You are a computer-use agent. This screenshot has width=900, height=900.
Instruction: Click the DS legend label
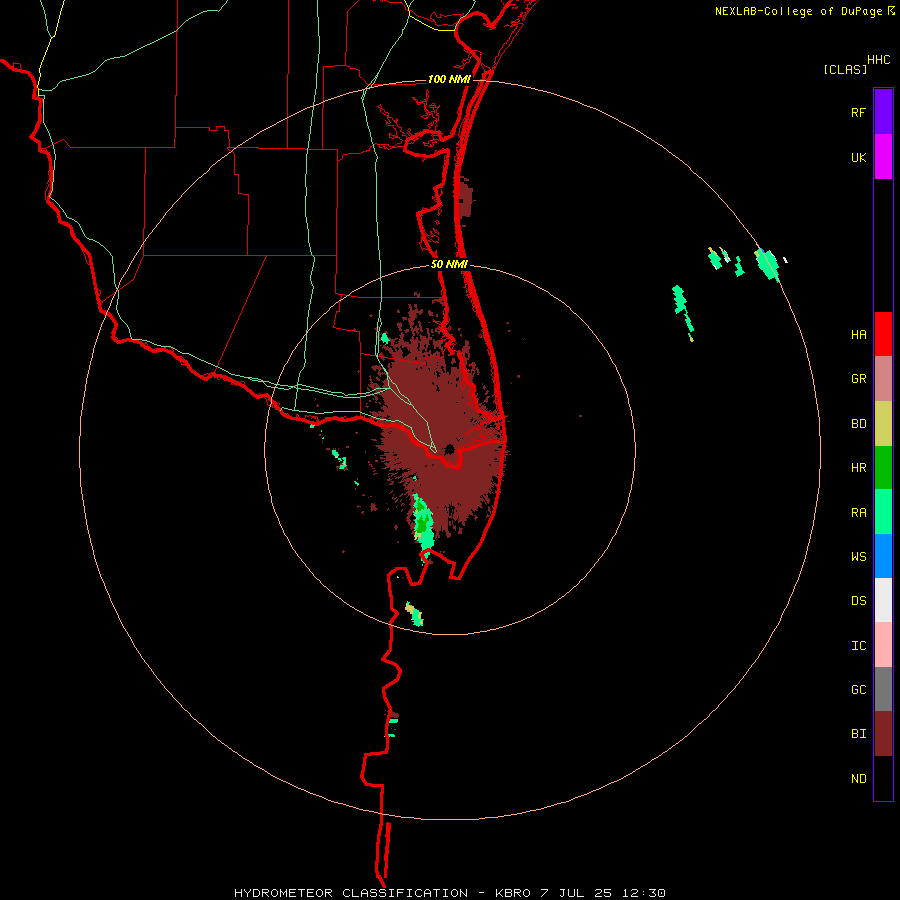coord(858,601)
